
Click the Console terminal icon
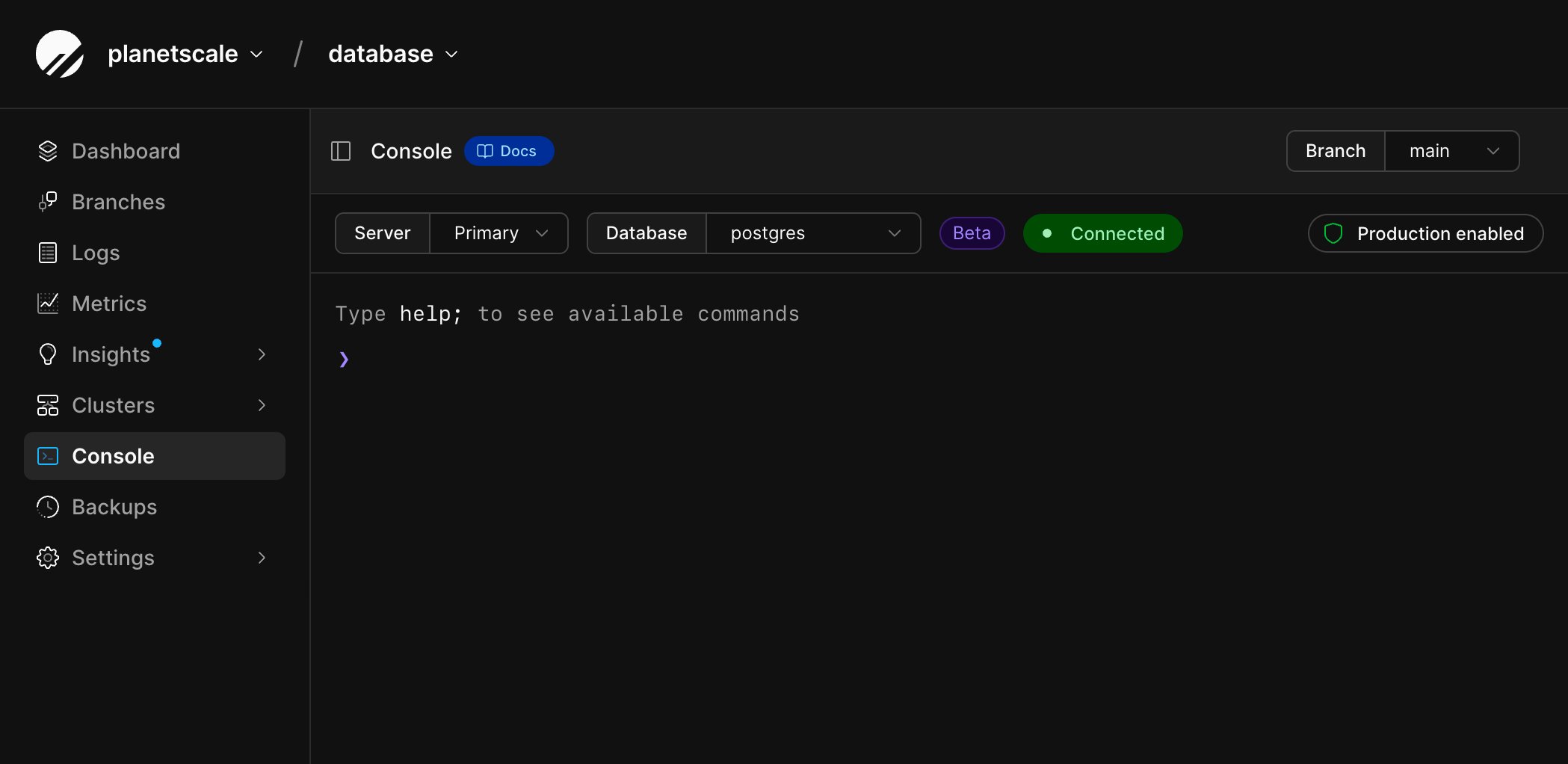[x=48, y=456]
